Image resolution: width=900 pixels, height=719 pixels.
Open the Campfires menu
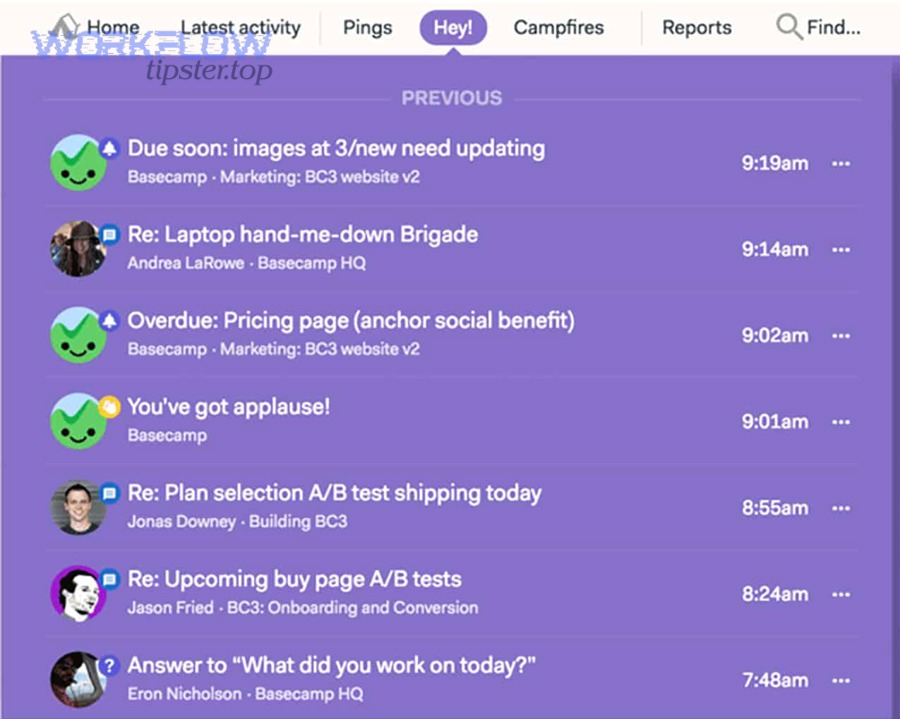click(558, 28)
